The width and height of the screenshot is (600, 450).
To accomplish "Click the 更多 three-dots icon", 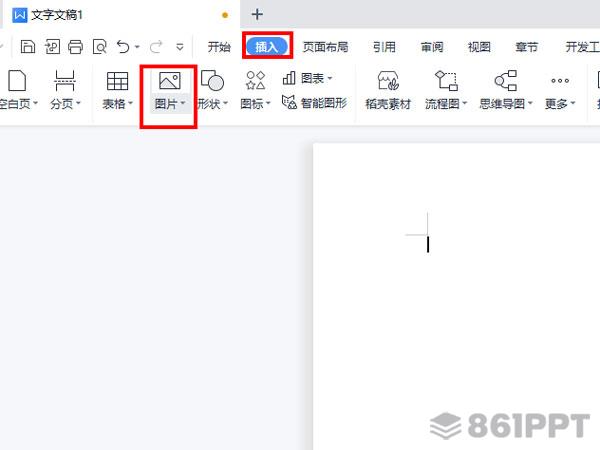I will coord(560,80).
